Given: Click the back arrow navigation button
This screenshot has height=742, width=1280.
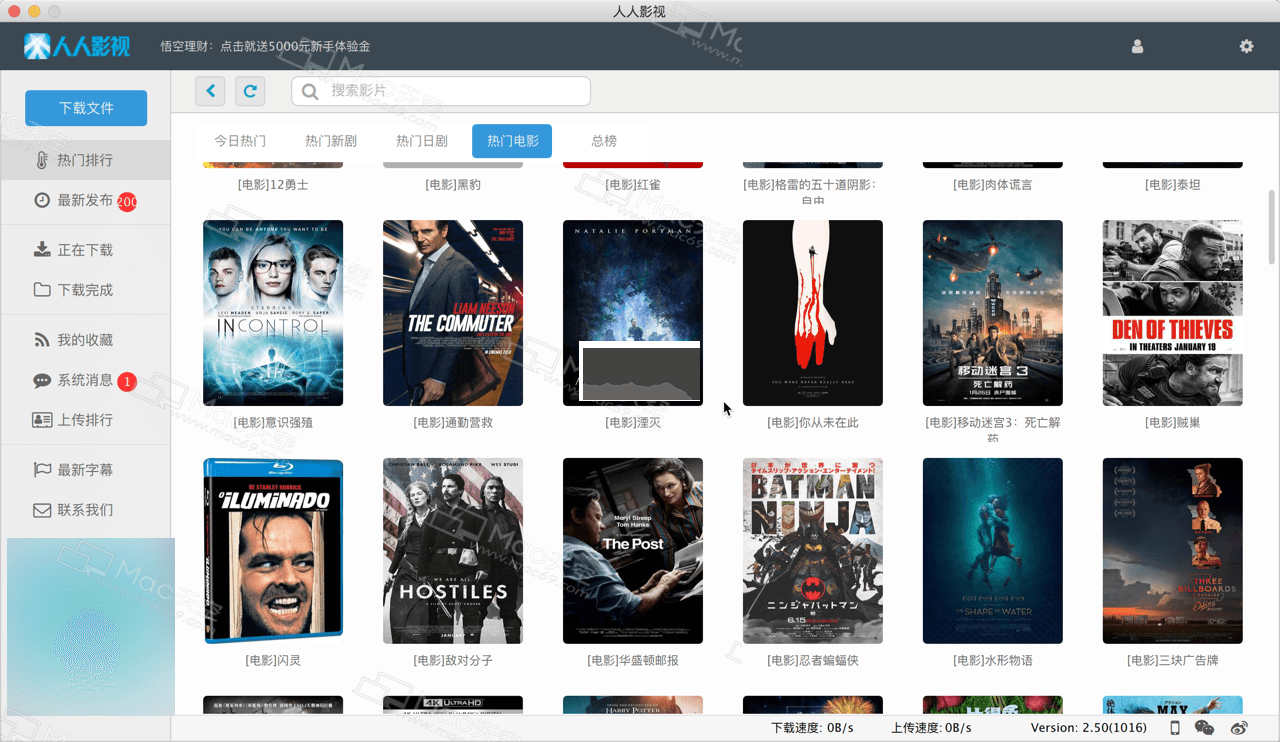Looking at the screenshot, I should 210,91.
